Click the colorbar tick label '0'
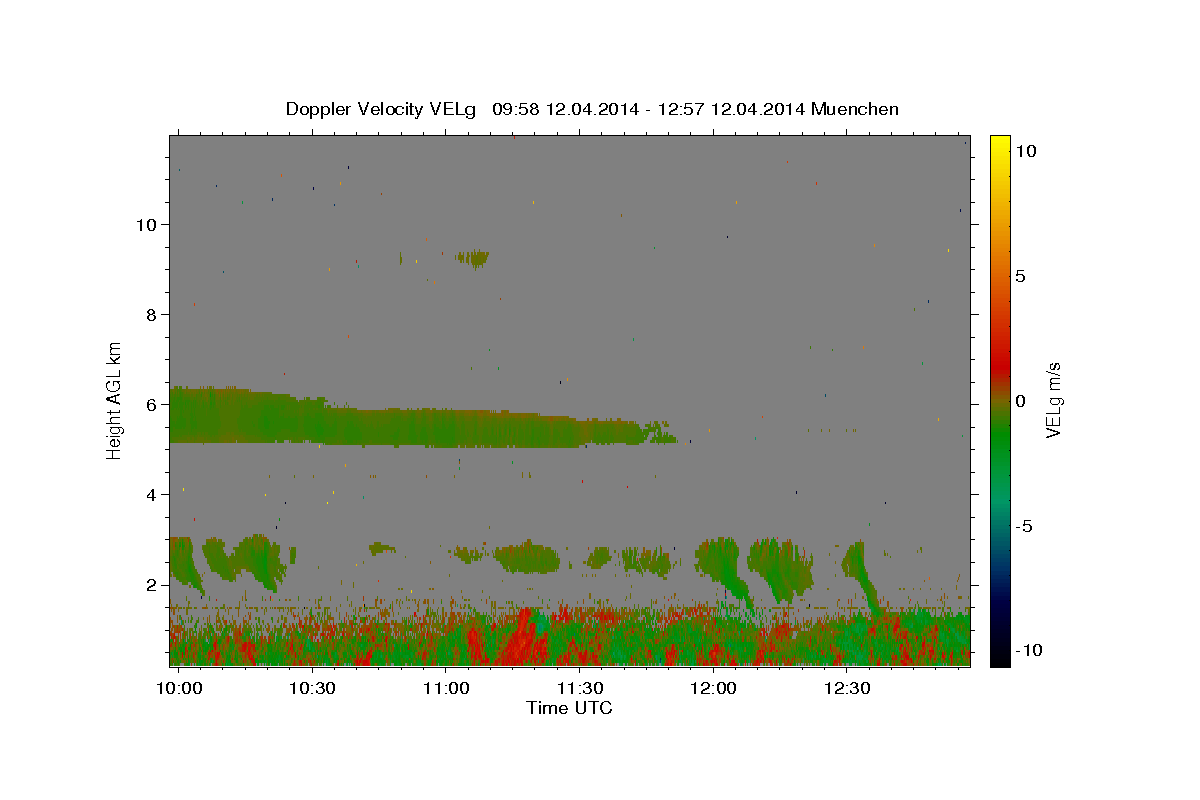The width and height of the screenshot is (1200, 800). point(1020,401)
